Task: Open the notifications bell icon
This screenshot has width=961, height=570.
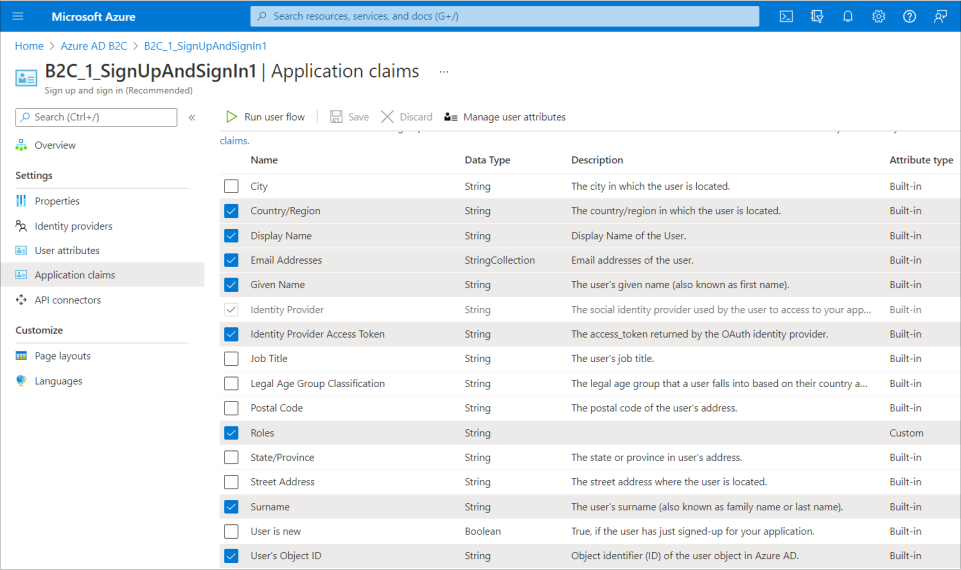Action: tap(848, 16)
